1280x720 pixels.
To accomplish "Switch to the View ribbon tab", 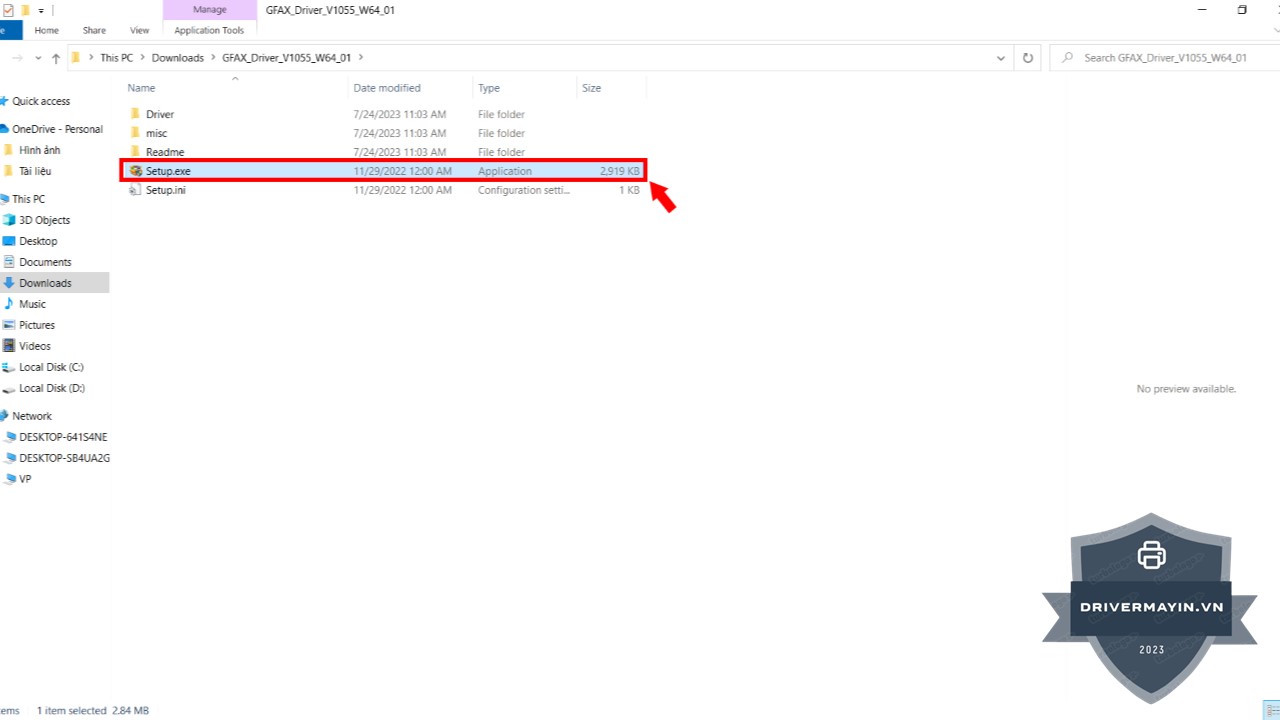I will 140,30.
